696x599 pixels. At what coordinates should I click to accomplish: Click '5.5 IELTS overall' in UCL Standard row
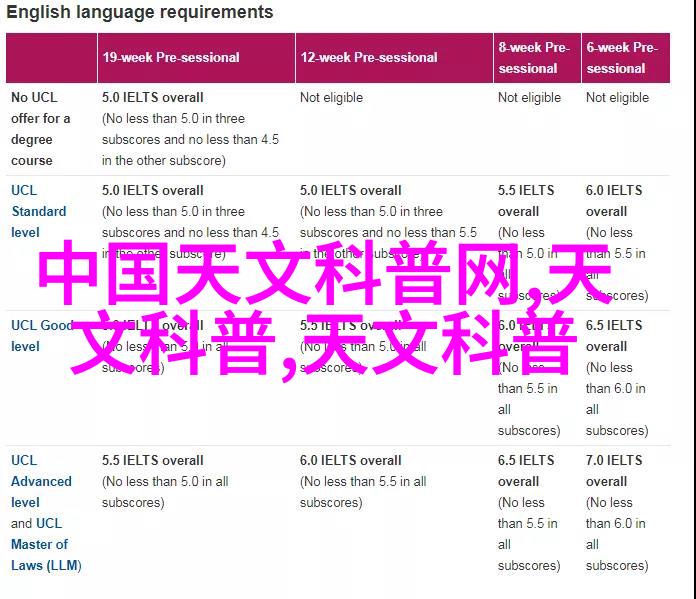[526, 201]
